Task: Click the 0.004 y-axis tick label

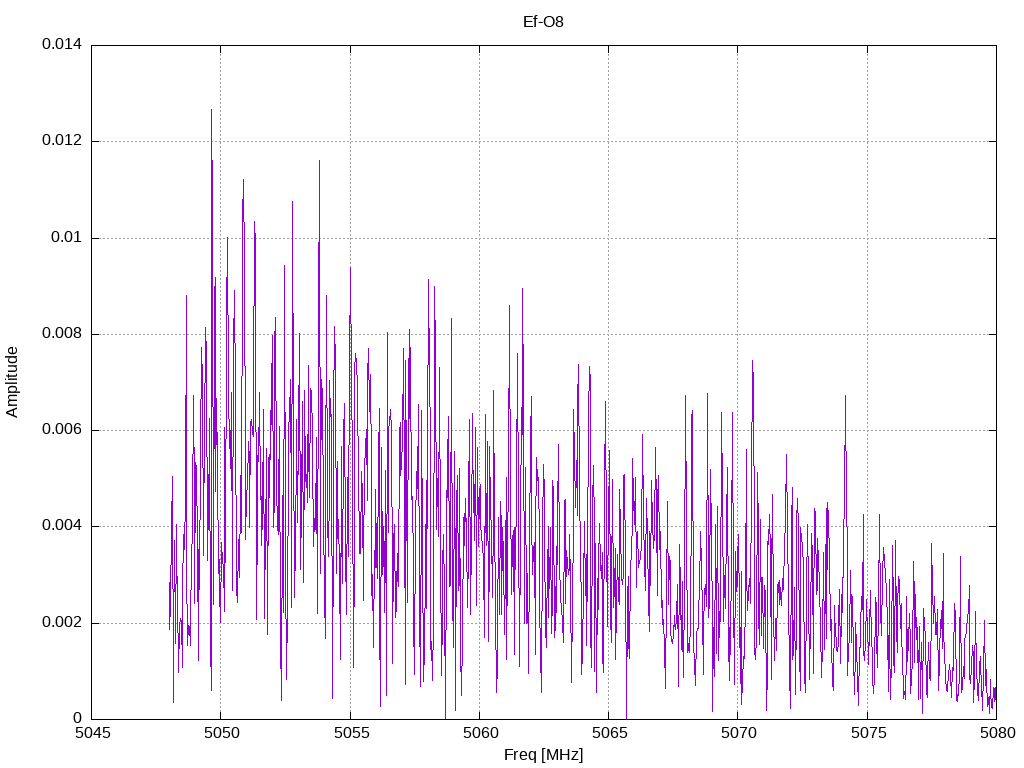Action: [x=62, y=526]
